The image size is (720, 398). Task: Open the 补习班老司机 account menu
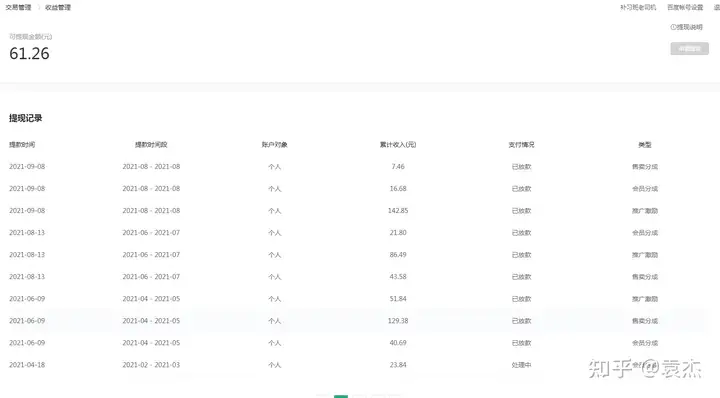(x=638, y=7)
